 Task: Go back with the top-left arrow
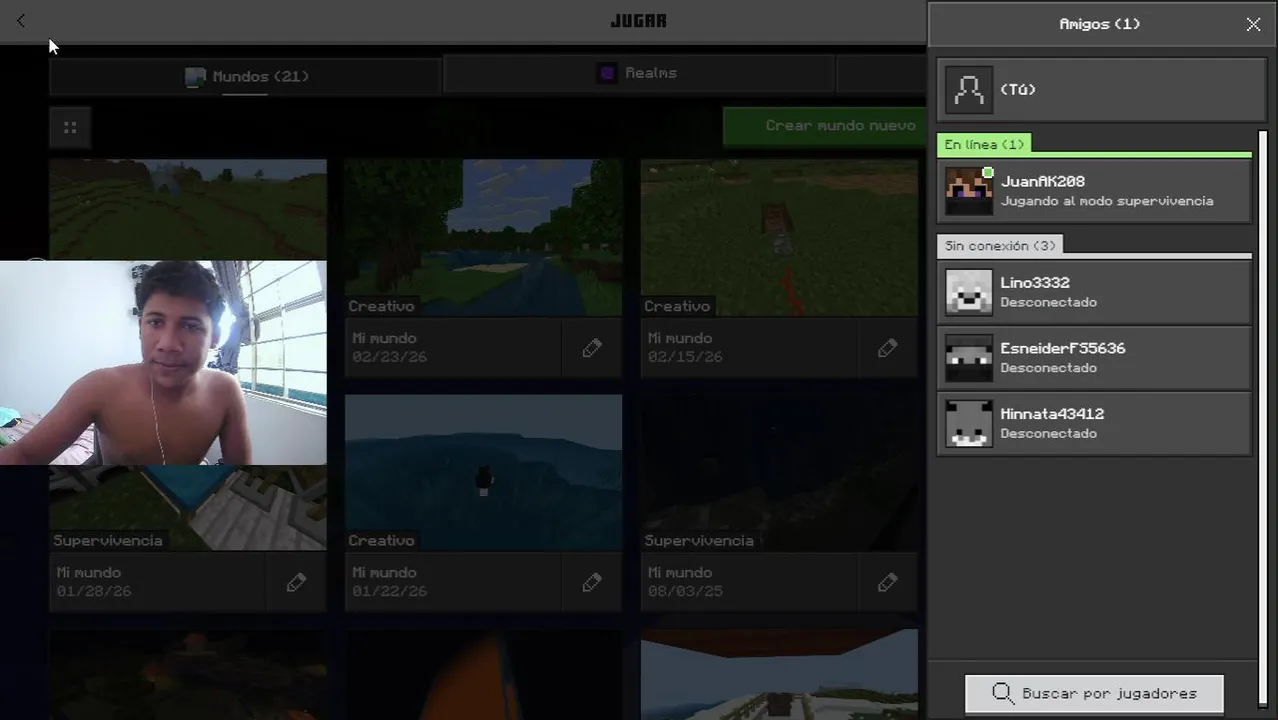pyautogui.click(x=21, y=21)
